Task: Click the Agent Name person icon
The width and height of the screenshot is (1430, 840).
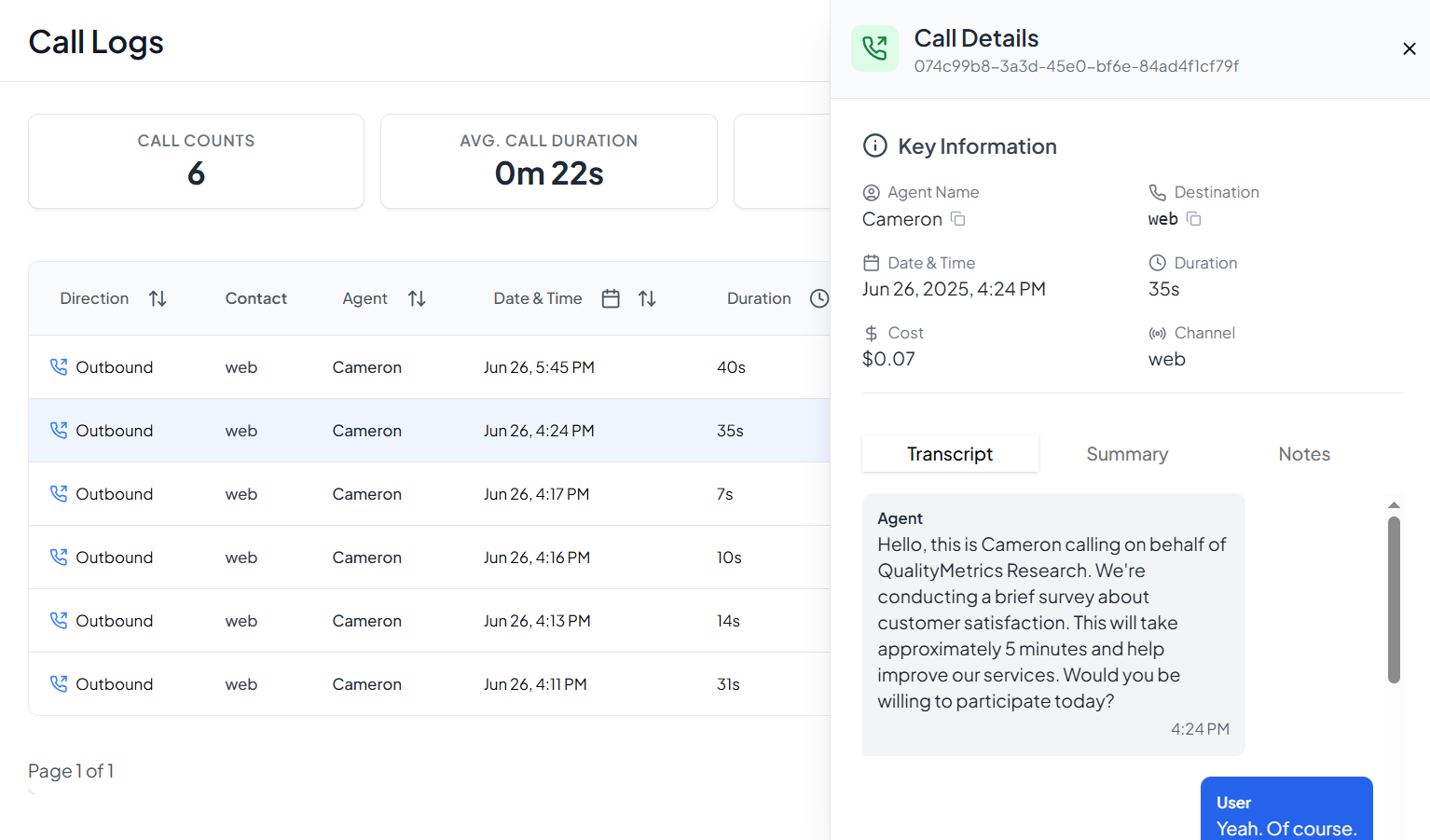Action: pyautogui.click(x=872, y=192)
